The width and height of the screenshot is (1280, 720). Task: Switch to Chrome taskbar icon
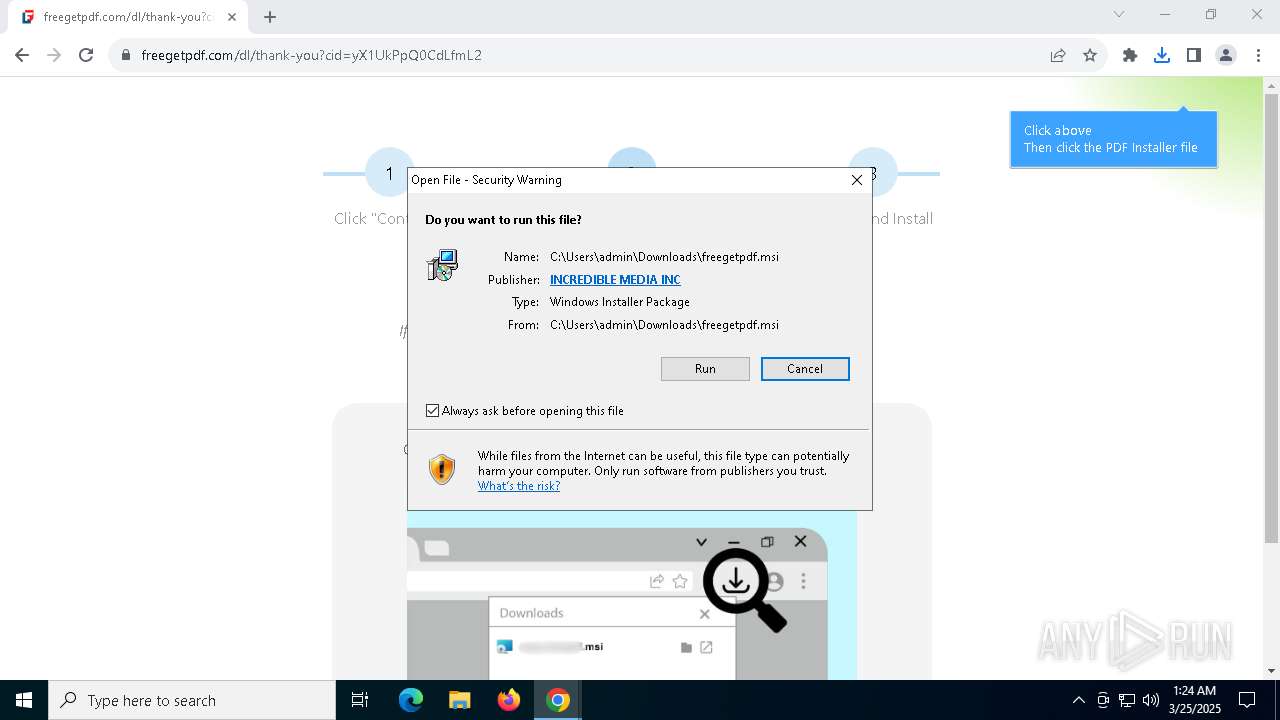[x=558, y=700]
